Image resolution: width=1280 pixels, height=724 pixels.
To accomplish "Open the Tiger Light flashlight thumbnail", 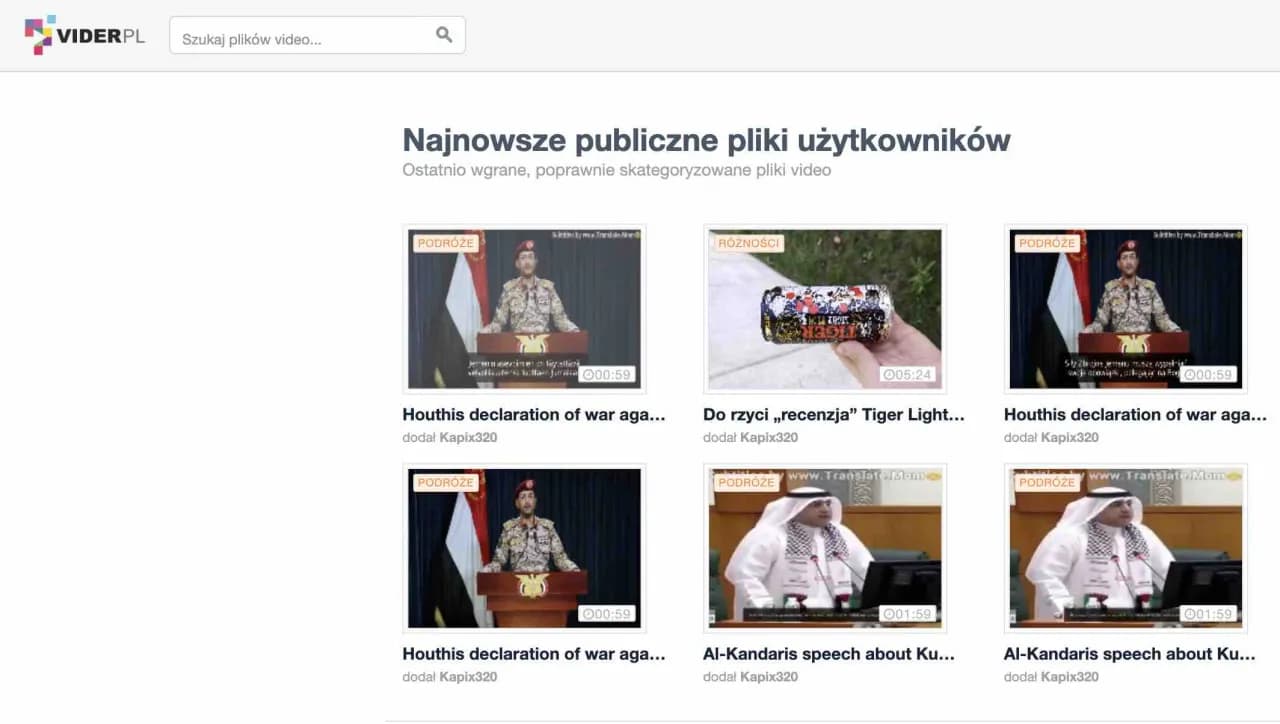I will pyautogui.click(x=824, y=308).
